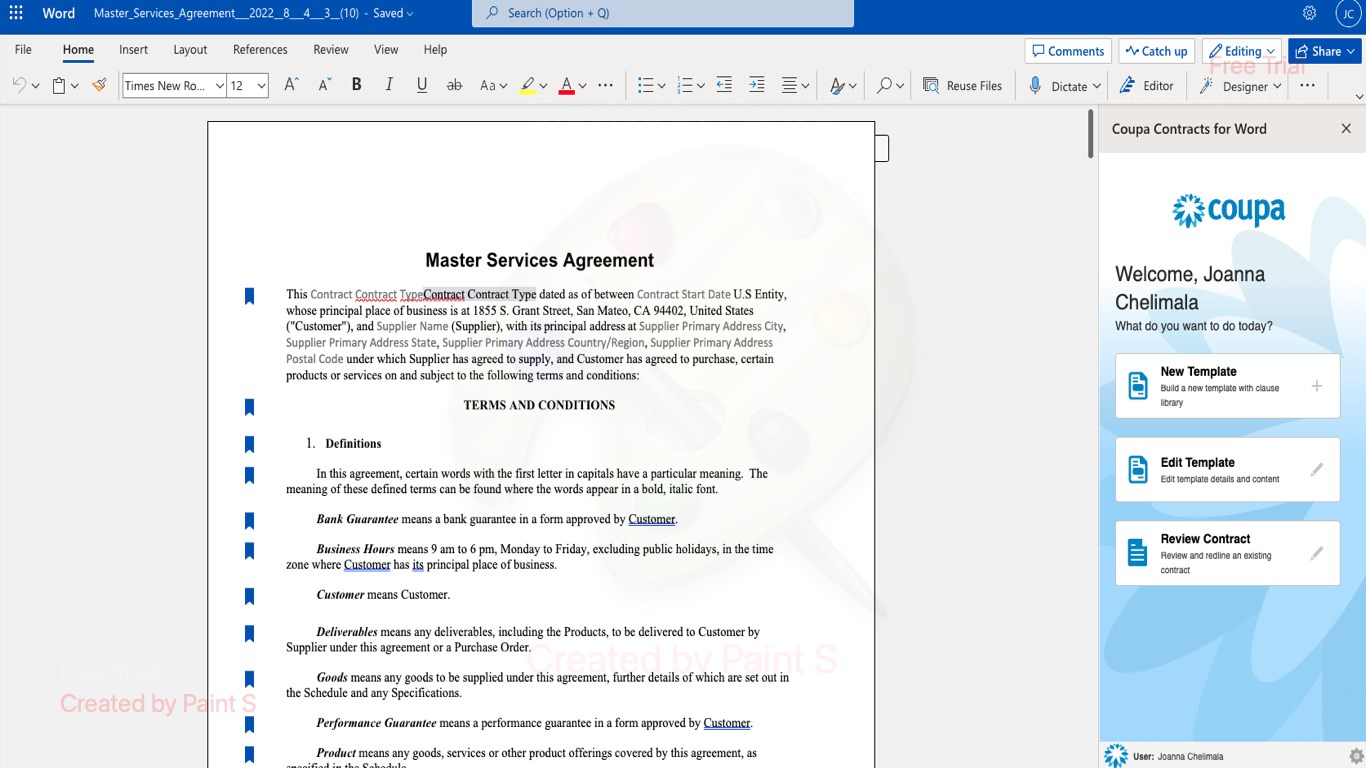Image resolution: width=1366 pixels, height=768 pixels.
Task: Open the File menu
Action: [23, 49]
